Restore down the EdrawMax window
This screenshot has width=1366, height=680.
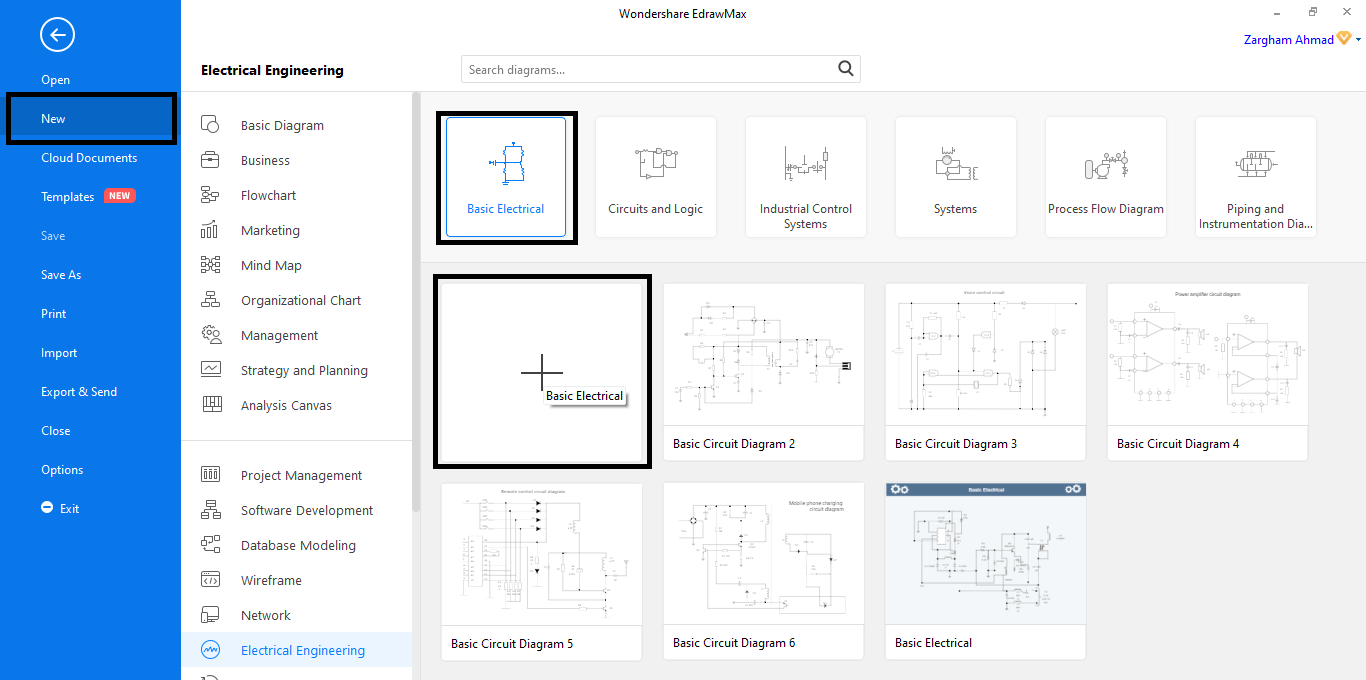[1313, 13]
